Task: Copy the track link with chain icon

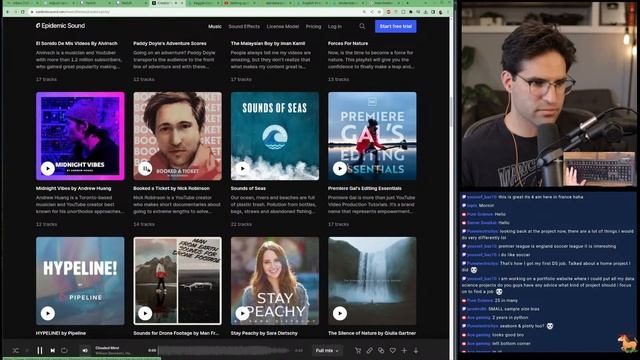Action: [369, 350]
